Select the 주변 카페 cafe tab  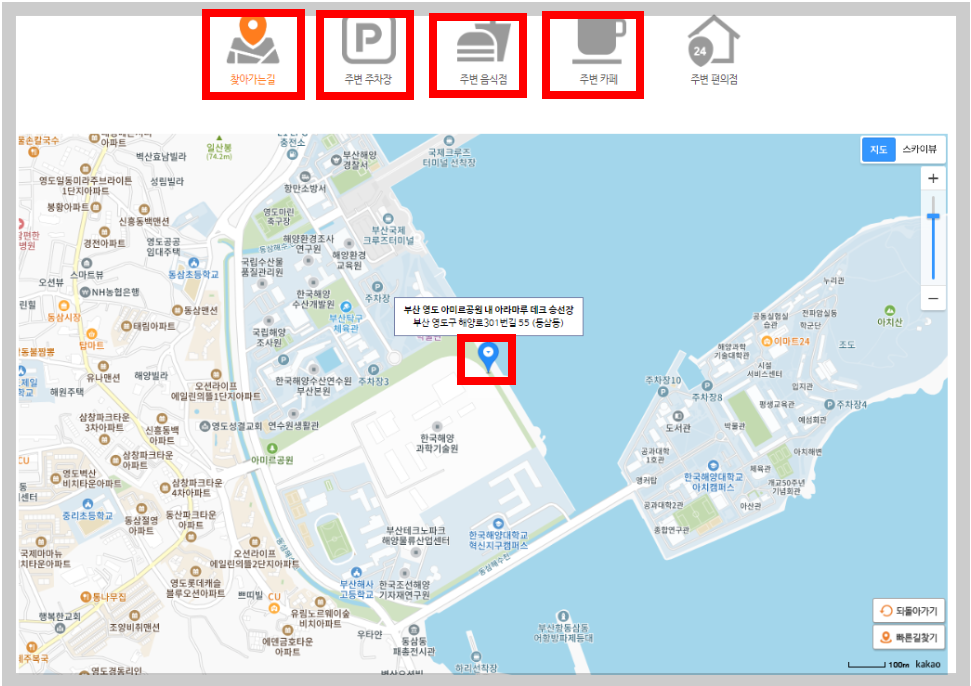pos(598,54)
